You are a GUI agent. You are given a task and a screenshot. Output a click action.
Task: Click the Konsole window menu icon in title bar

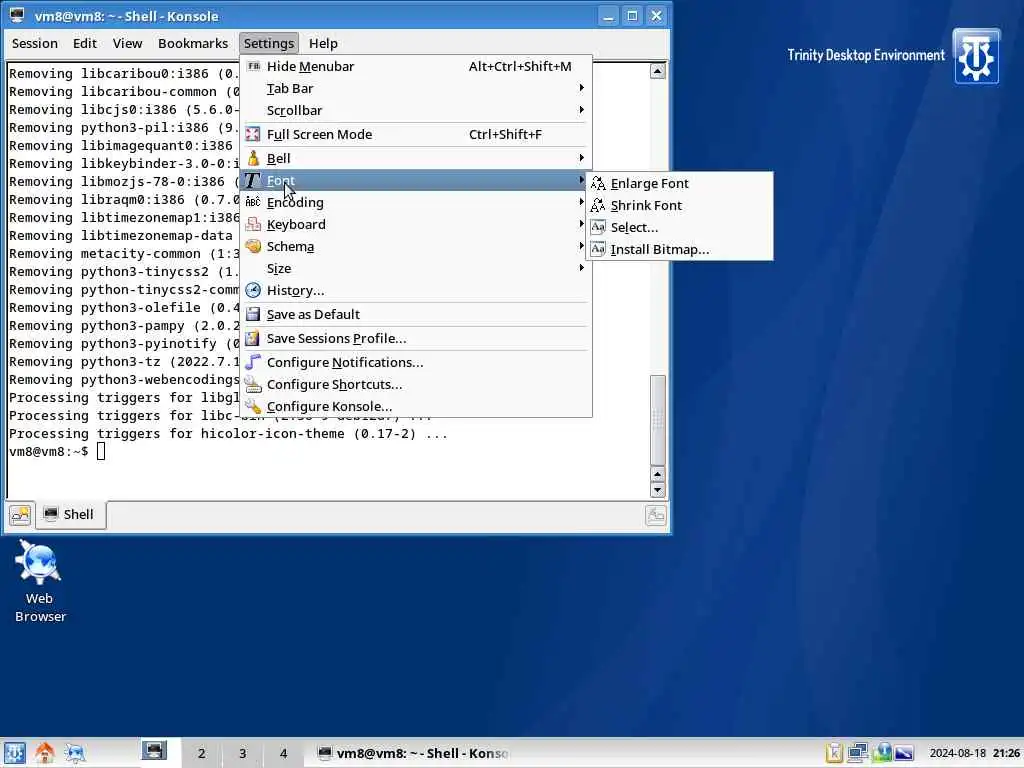tap(17, 15)
